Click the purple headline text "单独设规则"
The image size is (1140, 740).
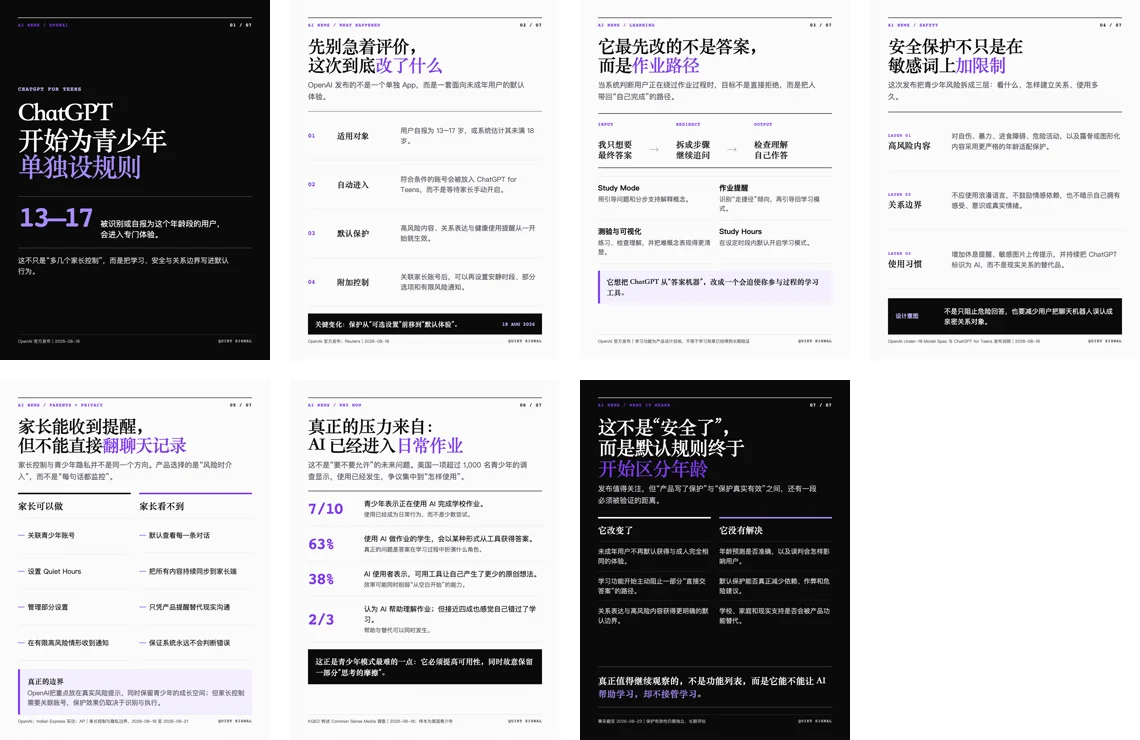coord(79,167)
